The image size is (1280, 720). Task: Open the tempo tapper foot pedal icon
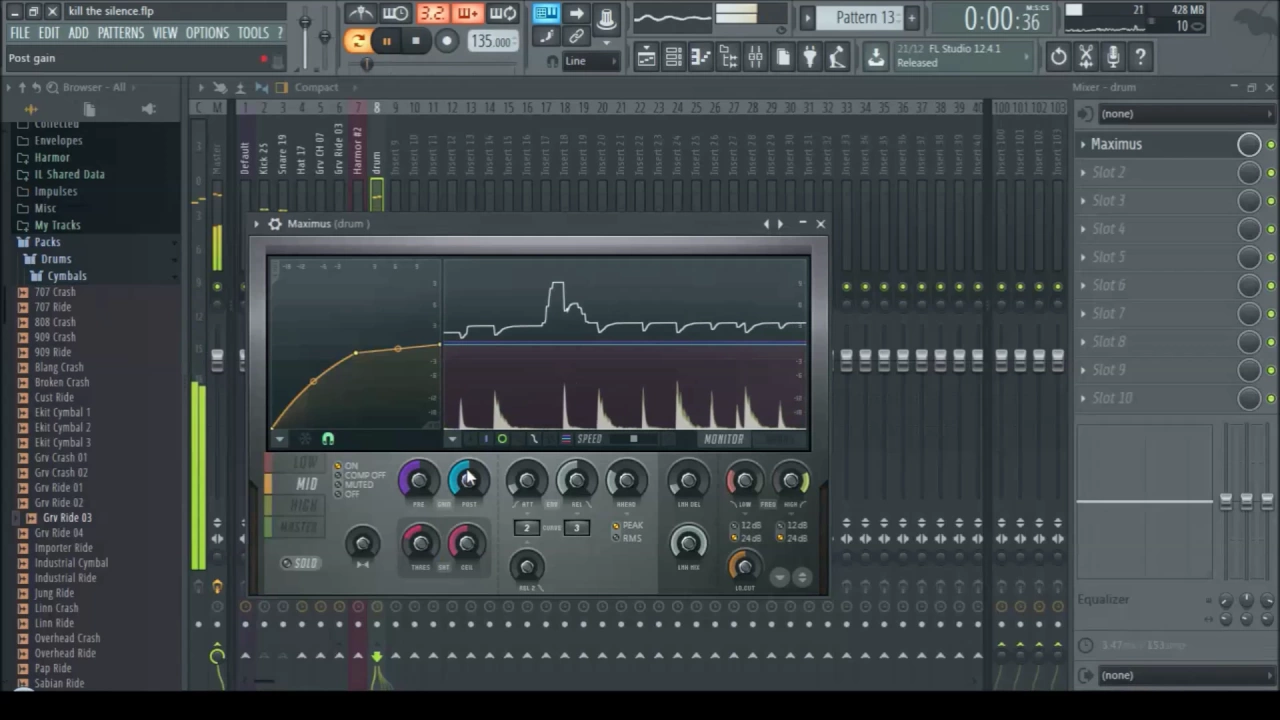pos(837,58)
